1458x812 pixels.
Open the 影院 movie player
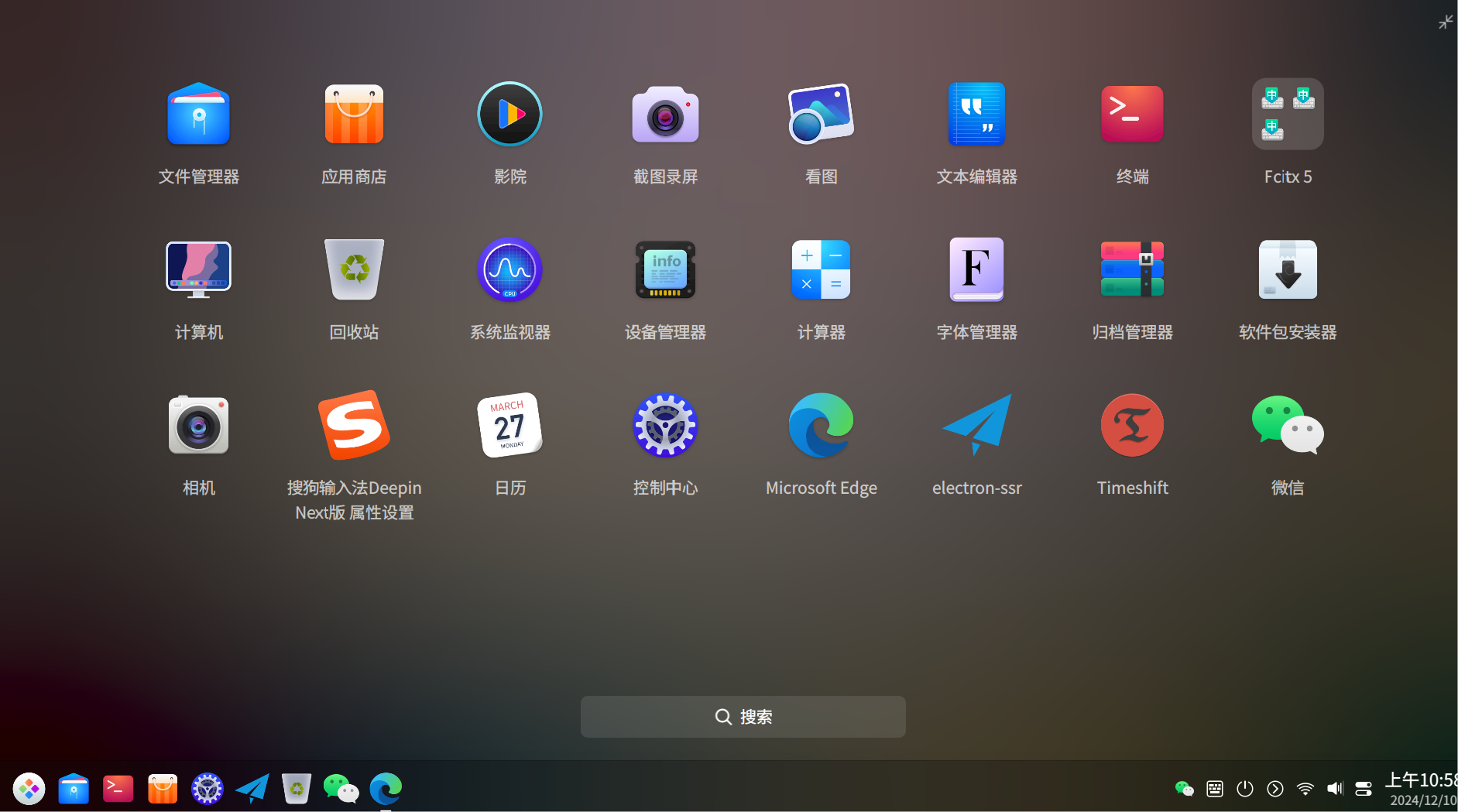509,115
